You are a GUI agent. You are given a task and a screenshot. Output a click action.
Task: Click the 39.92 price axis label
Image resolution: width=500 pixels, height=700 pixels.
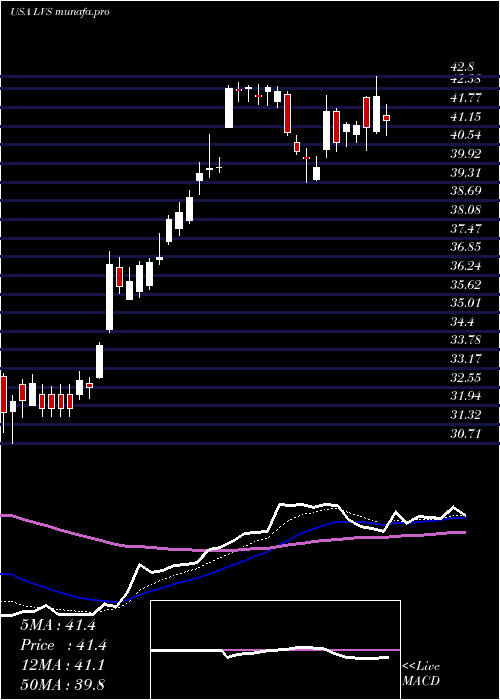click(466, 154)
